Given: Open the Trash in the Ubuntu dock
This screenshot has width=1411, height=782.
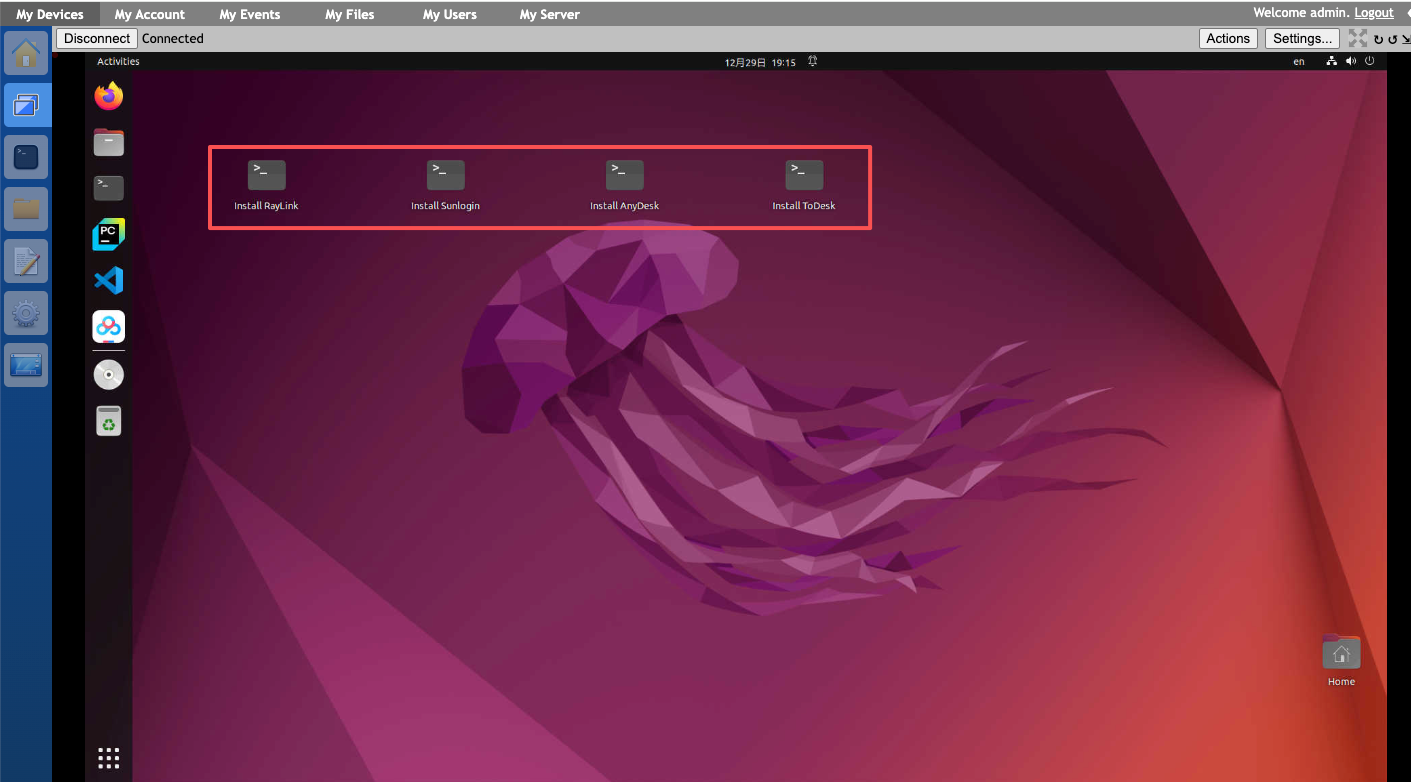Looking at the screenshot, I should click(108, 422).
